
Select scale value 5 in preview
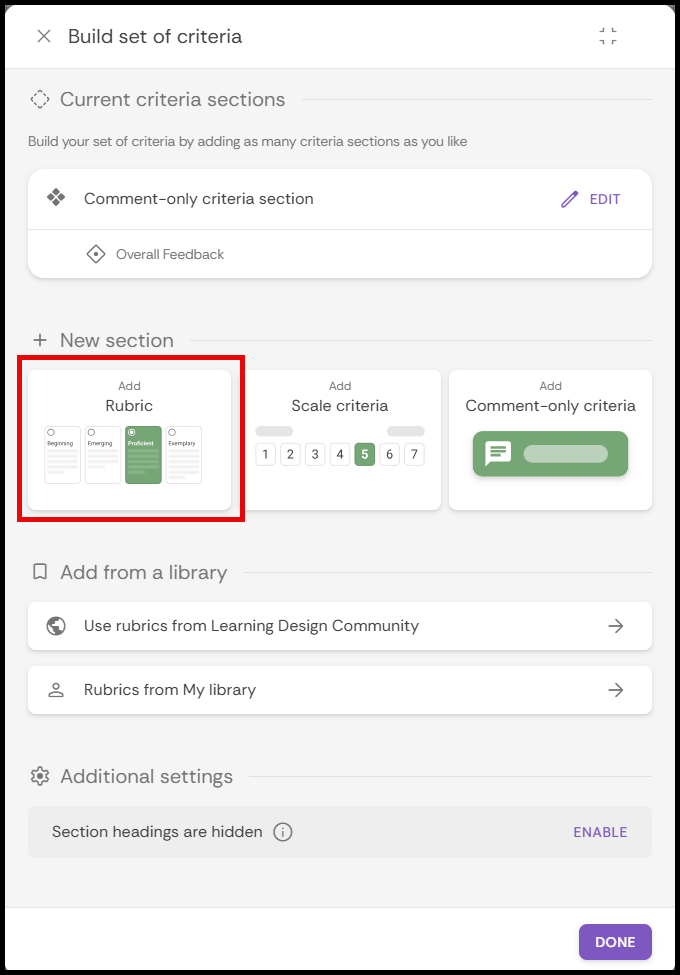pyautogui.click(x=365, y=455)
